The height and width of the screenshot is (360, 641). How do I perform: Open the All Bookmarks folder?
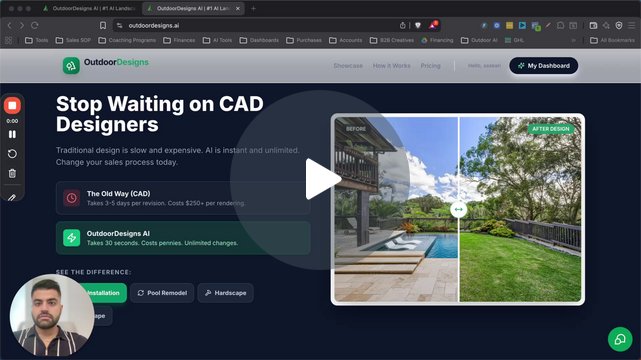coord(612,40)
